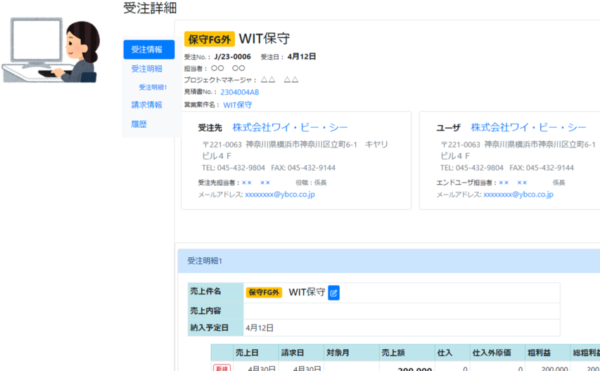Click the 受注先 TEL 045-432-9804 text
The width and height of the screenshot is (600, 371).
pos(233,168)
